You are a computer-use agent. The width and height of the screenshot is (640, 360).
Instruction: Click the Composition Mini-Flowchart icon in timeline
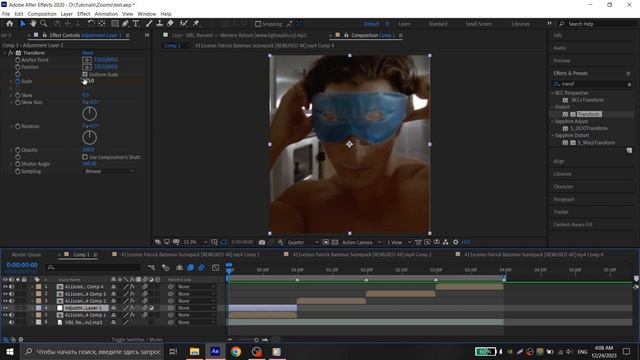(x=151, y=268)
